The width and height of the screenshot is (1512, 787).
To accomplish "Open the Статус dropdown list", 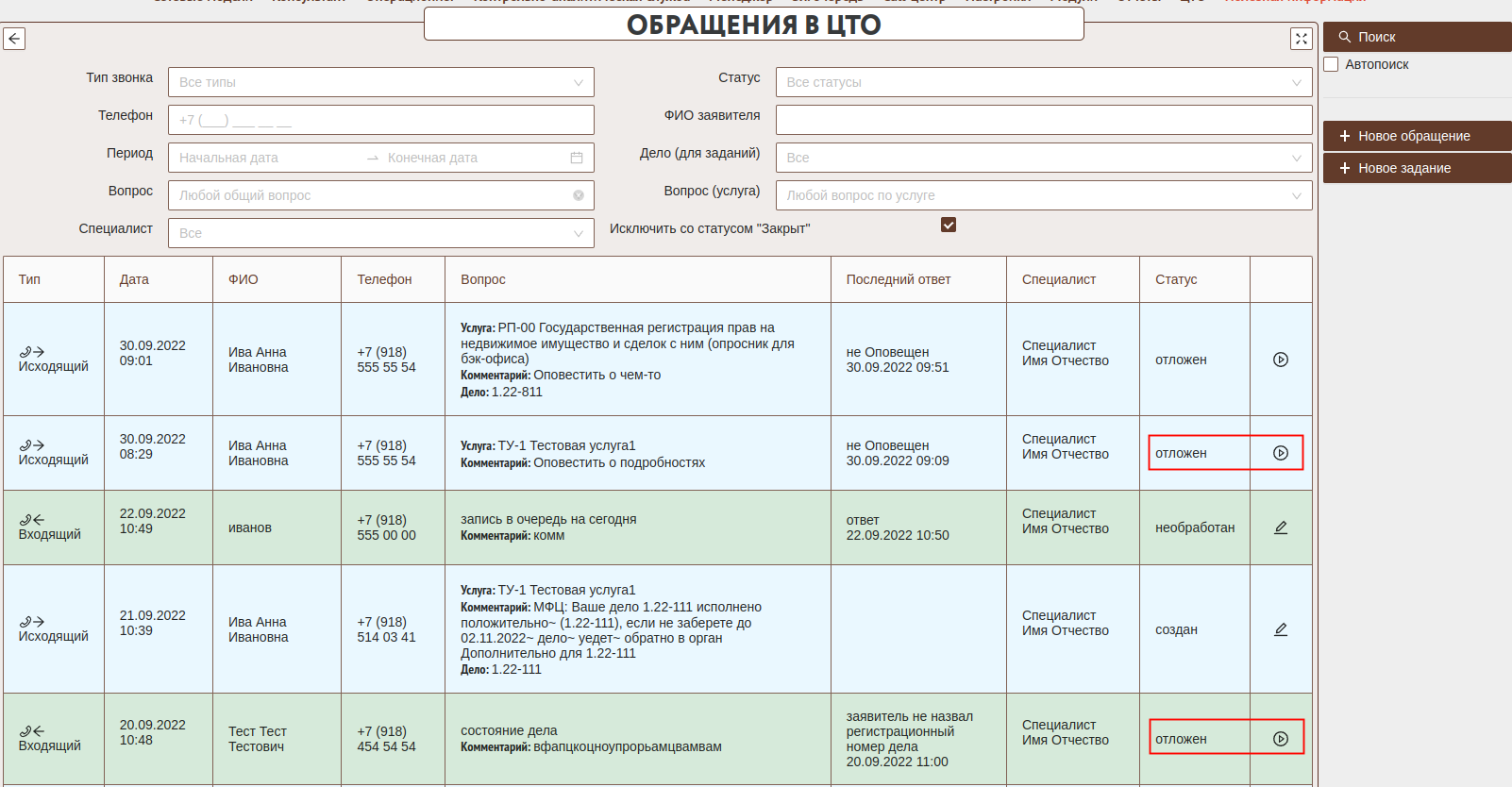I will point(1043,82).
